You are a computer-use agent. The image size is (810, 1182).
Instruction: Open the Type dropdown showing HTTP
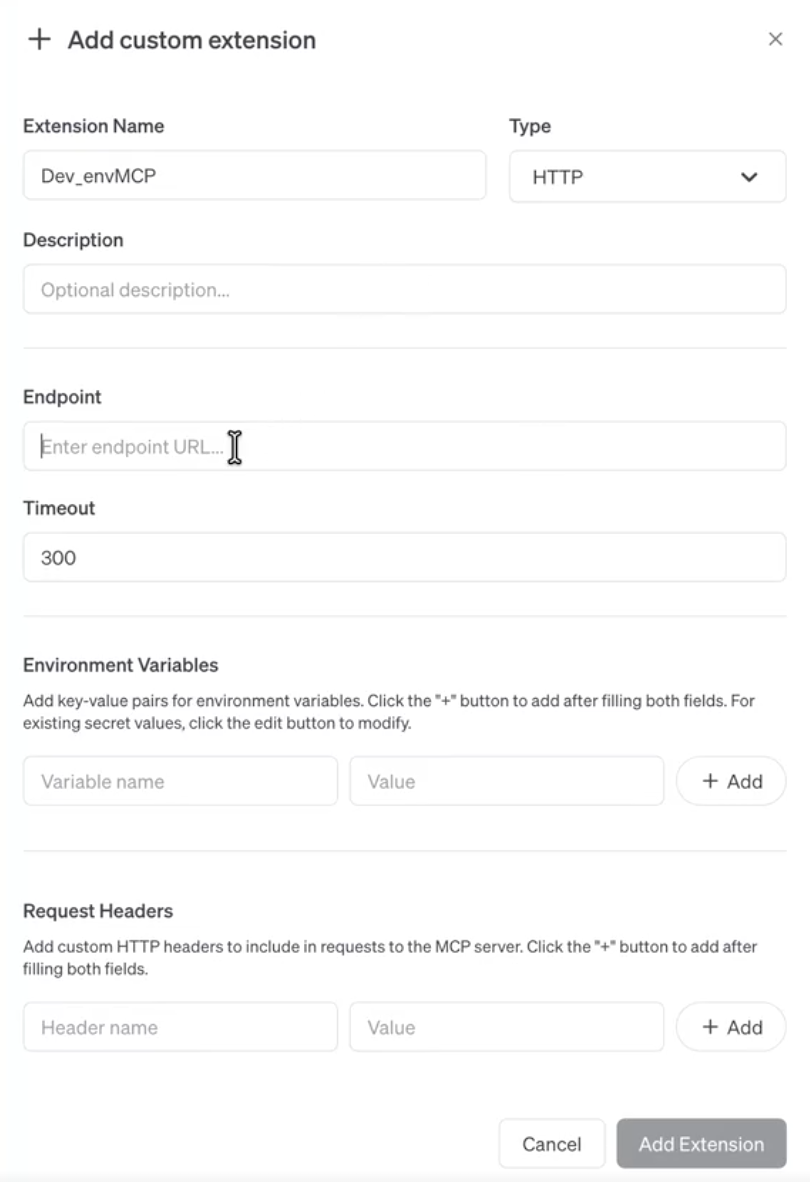click(647, 177)
